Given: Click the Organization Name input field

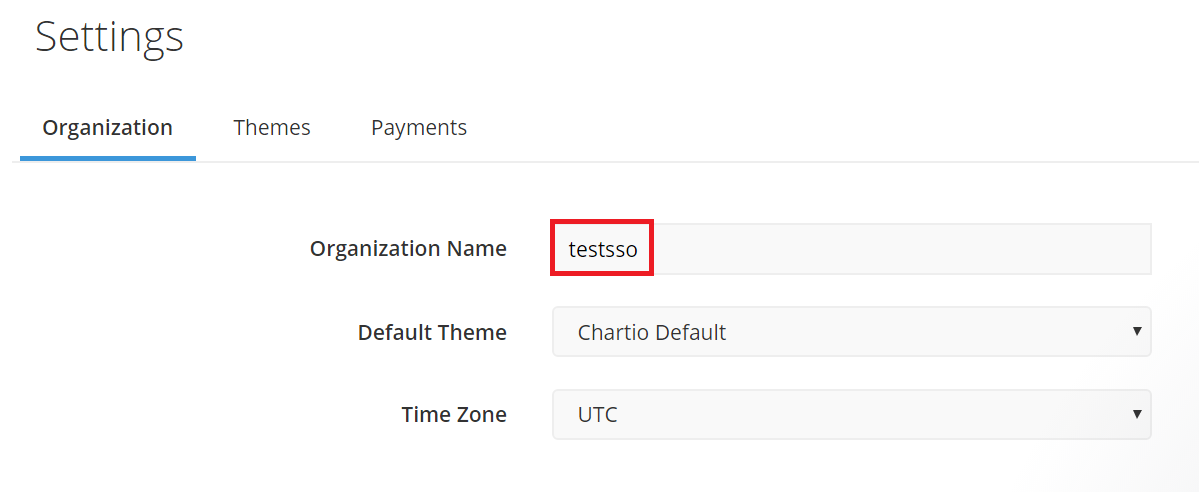Looking at the screenshot, I should pyautogui.click(x=850, y=249).
